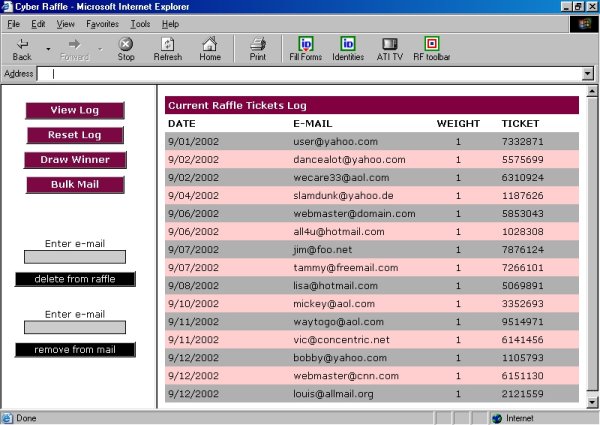Select the slamdunk@yahoo.de e-mail cell
600x425 pixels.
pyautogui.click(x=343, y=195)
